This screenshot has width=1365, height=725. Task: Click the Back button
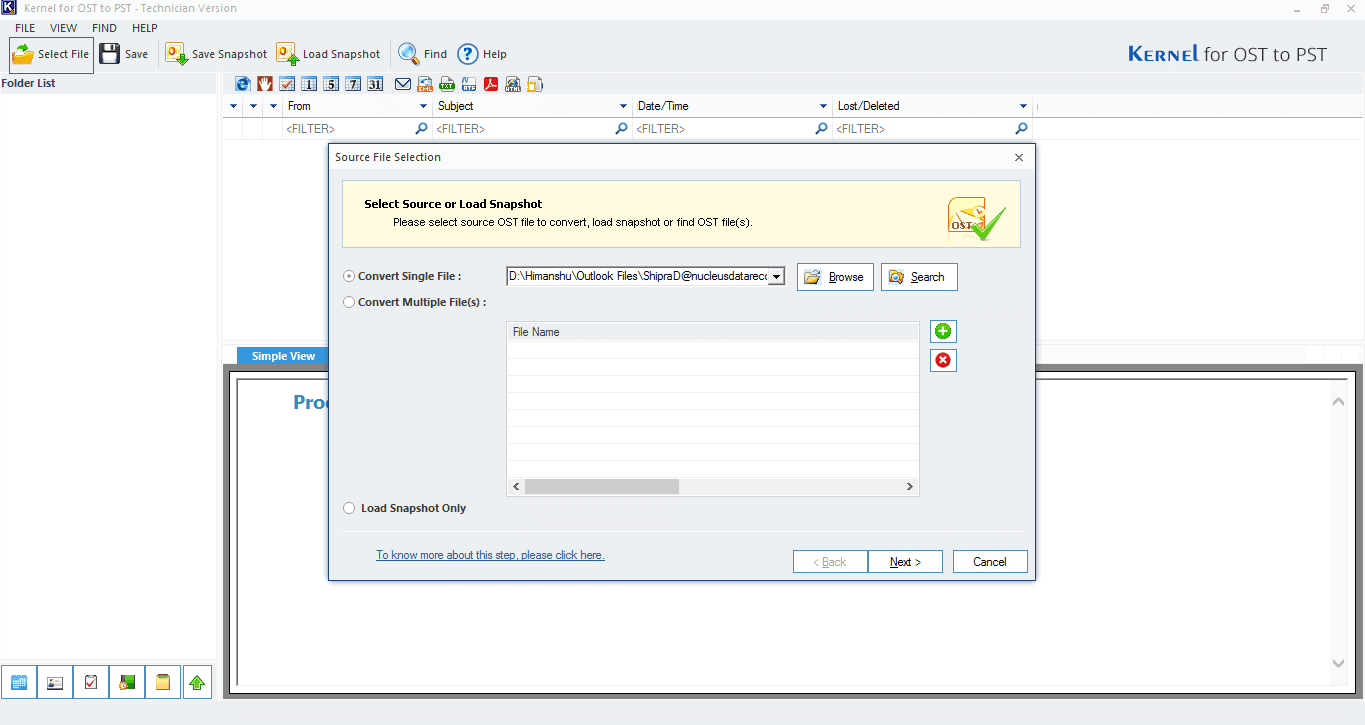(x=830, y=562)
